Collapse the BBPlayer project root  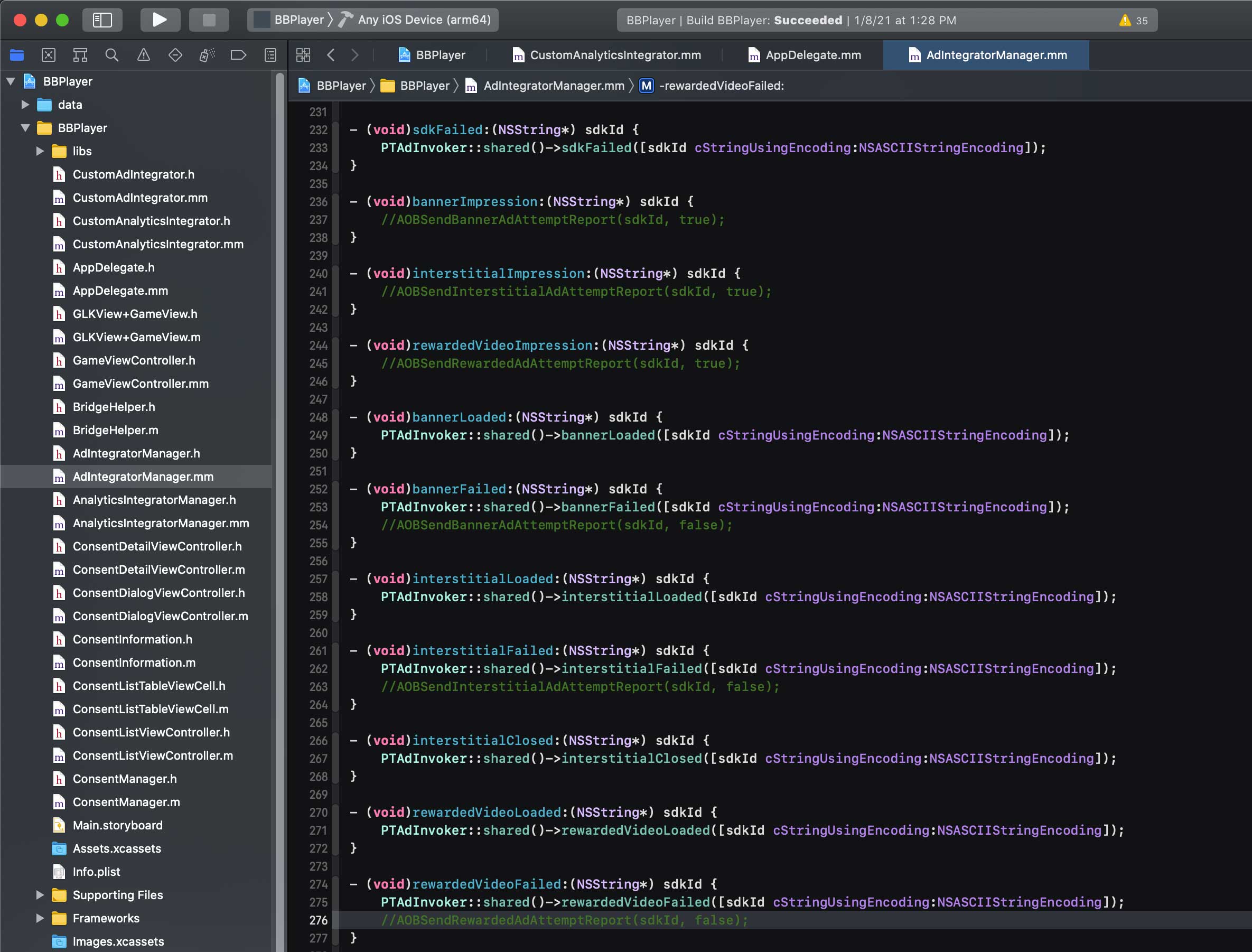(10, 81)
